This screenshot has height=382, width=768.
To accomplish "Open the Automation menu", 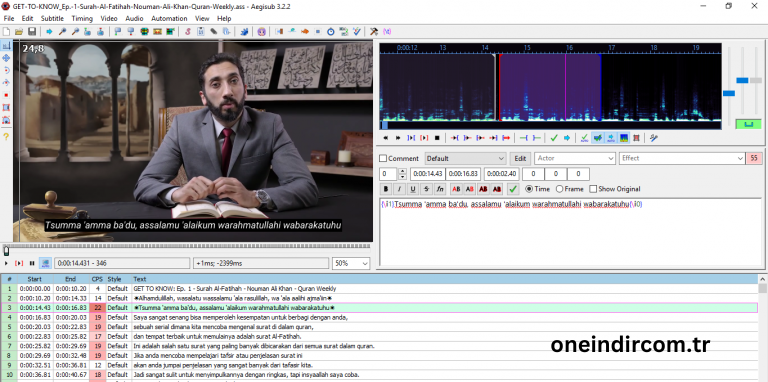I will pos(169,18).
